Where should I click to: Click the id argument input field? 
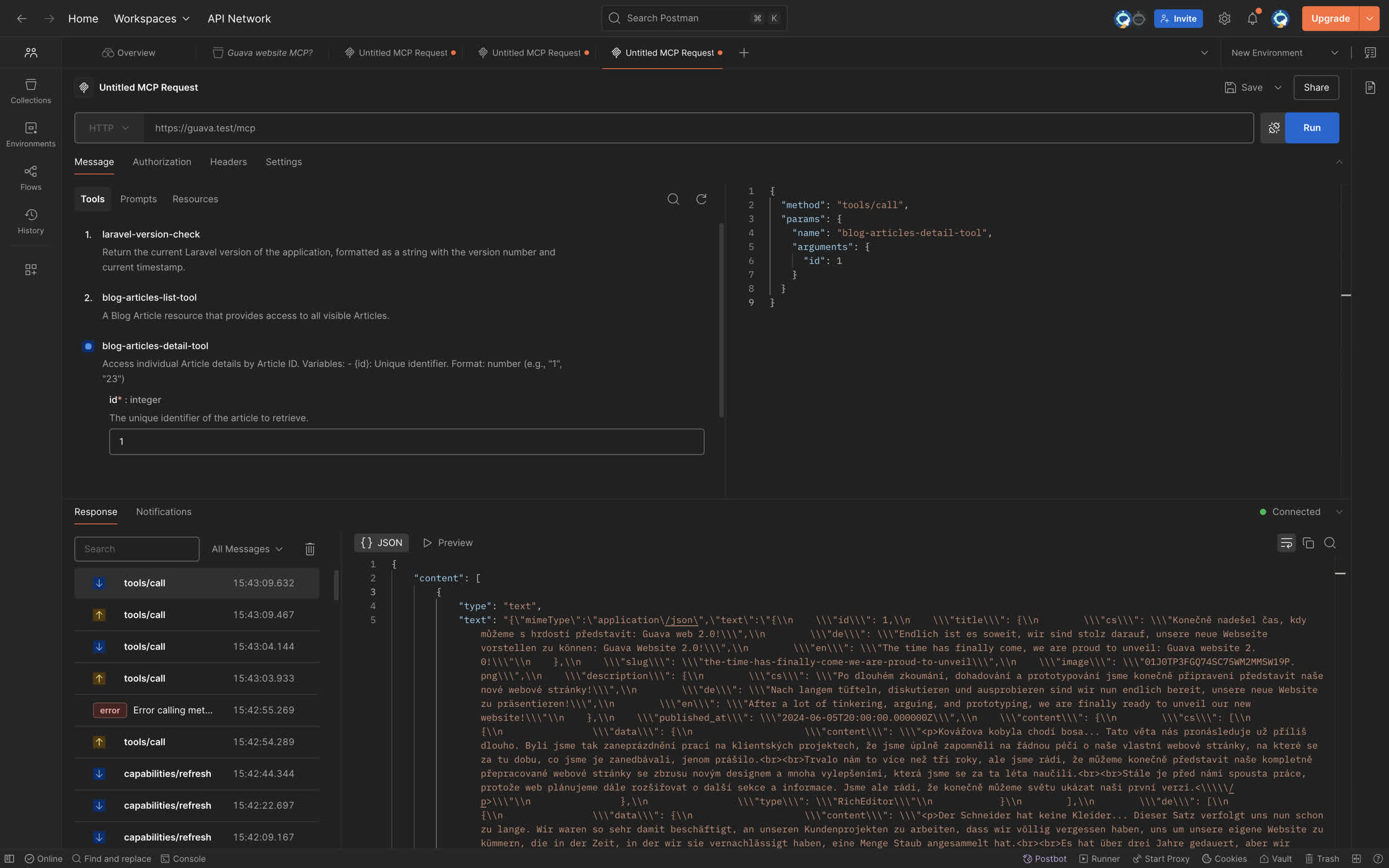click(x=406, y=441)
